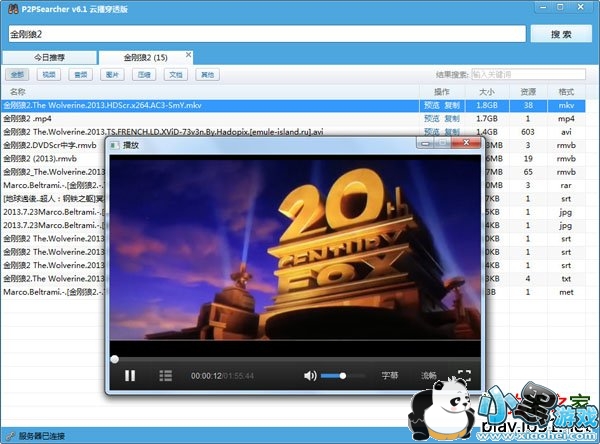600x444 pixels.
Task: Filter results by 全部
Action: point(17,74)
